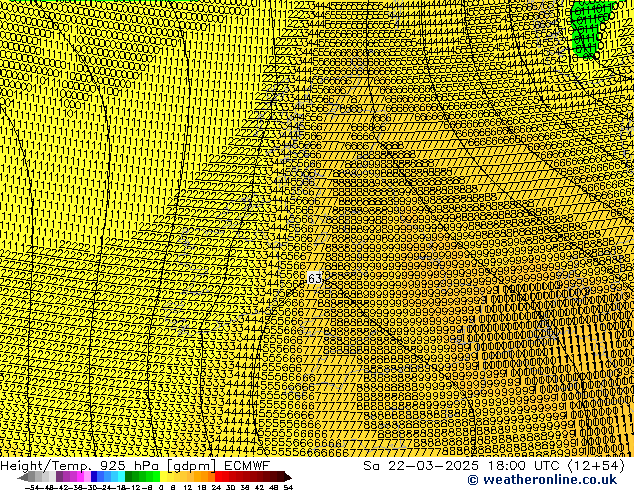Click the bright red segment of the color scale

[218, 476]
